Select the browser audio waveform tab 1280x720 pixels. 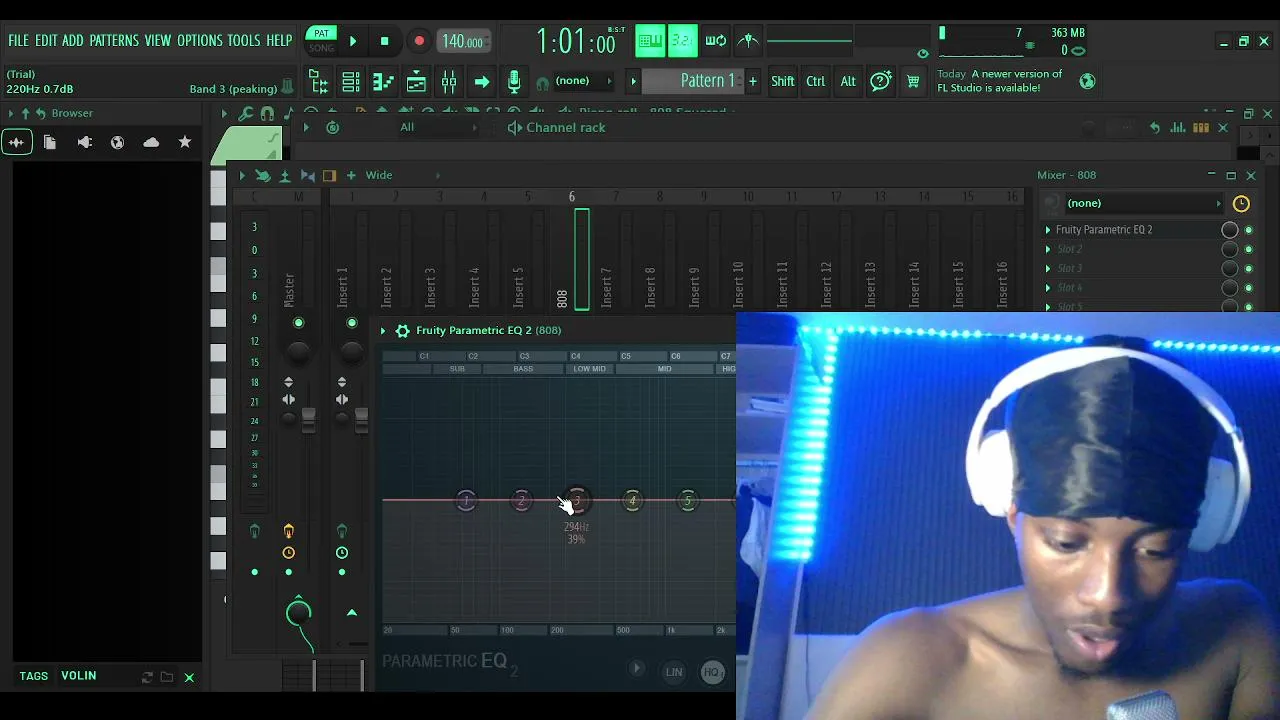coord(16,143)
